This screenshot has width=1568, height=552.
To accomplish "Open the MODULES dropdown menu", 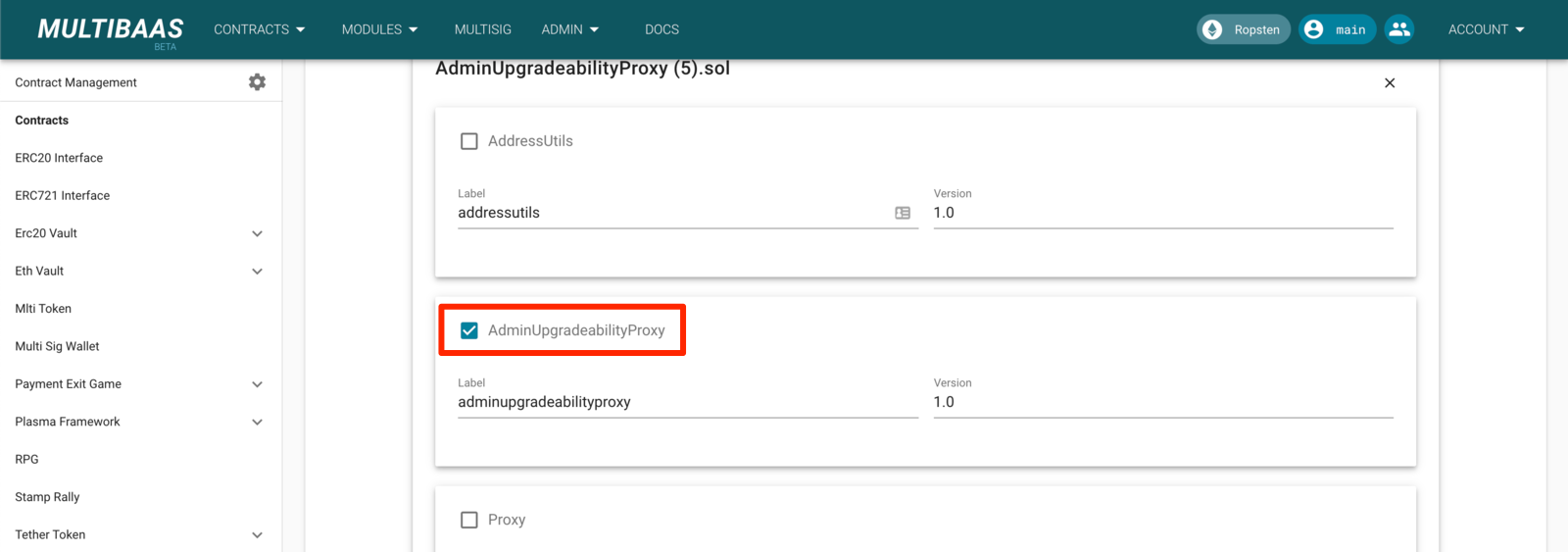I will tap(380, 29).
